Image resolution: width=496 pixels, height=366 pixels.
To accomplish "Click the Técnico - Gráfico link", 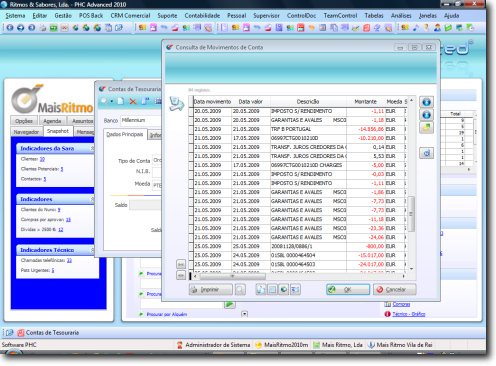I will click(x=409, y=314).
